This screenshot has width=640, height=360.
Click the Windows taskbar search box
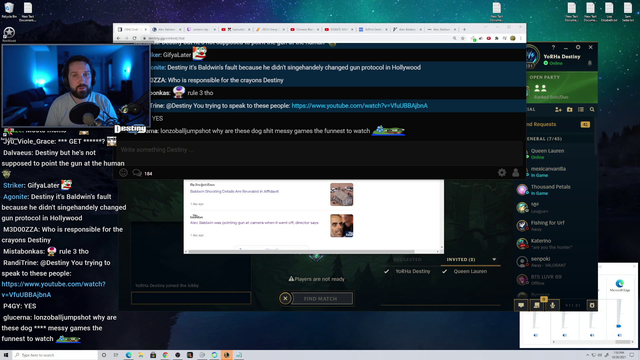point(55,355)
